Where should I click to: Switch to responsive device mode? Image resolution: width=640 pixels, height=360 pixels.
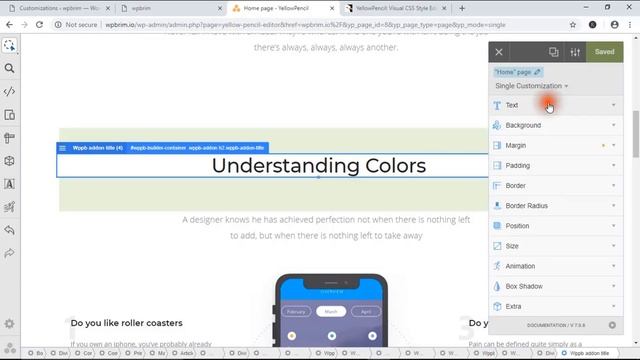tap(9, 115)
